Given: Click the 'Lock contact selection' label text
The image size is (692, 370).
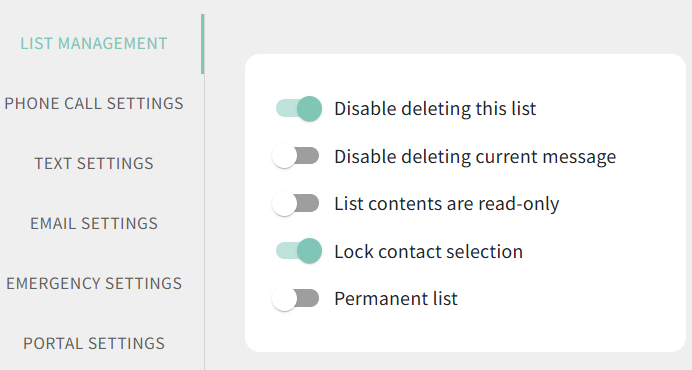Looking at the screenshot, I should pyautogui.click(x=429, y=251).
